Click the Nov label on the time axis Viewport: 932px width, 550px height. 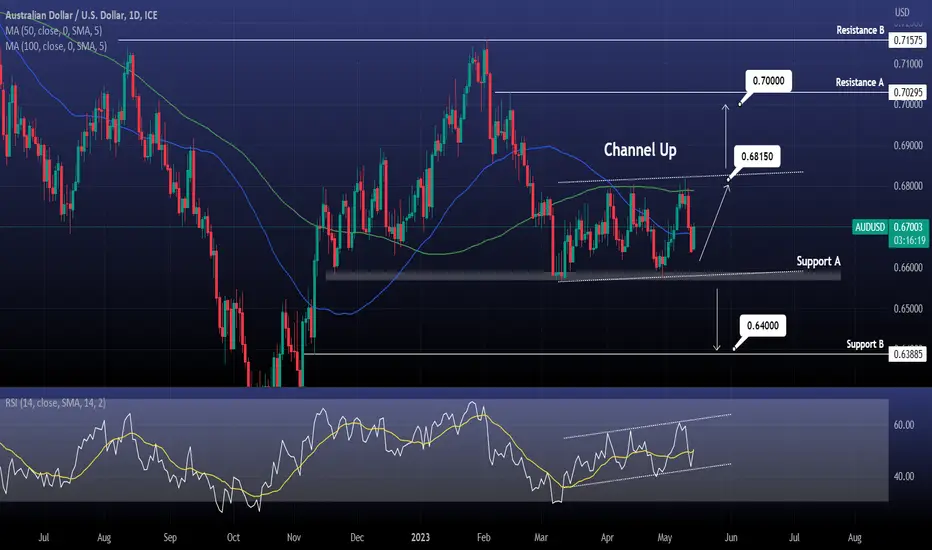pos(294,538)
